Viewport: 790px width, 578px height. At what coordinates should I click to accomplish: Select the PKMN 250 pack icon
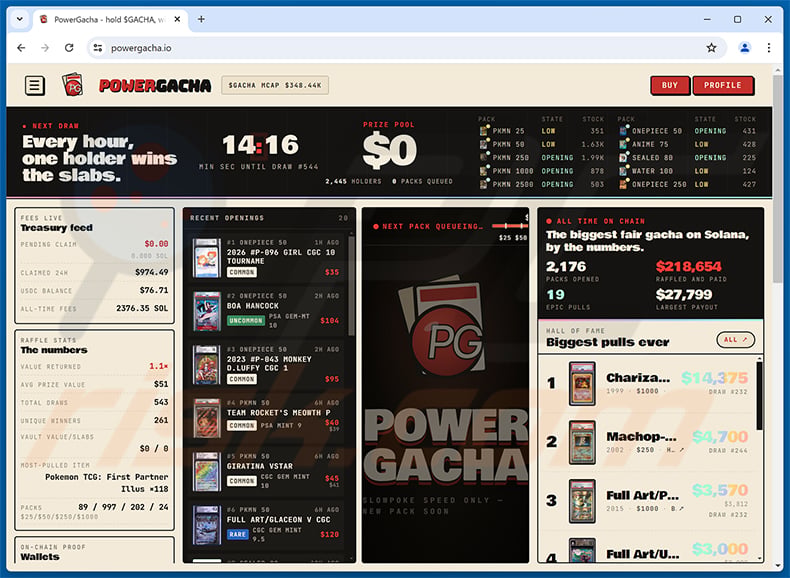click(x=484, y=157)
